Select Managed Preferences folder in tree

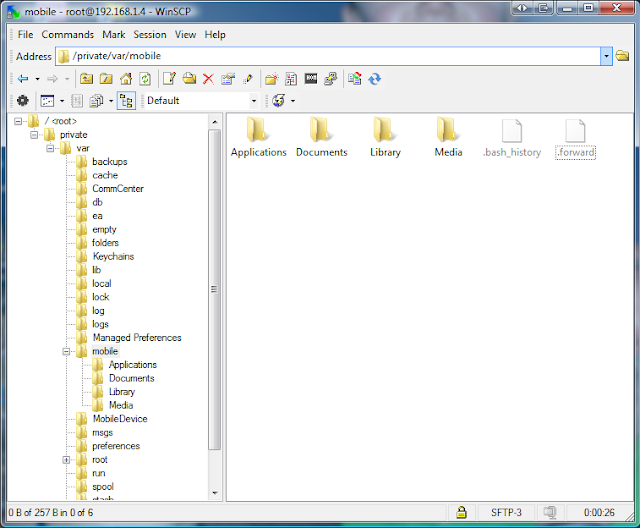pos(137,337)
